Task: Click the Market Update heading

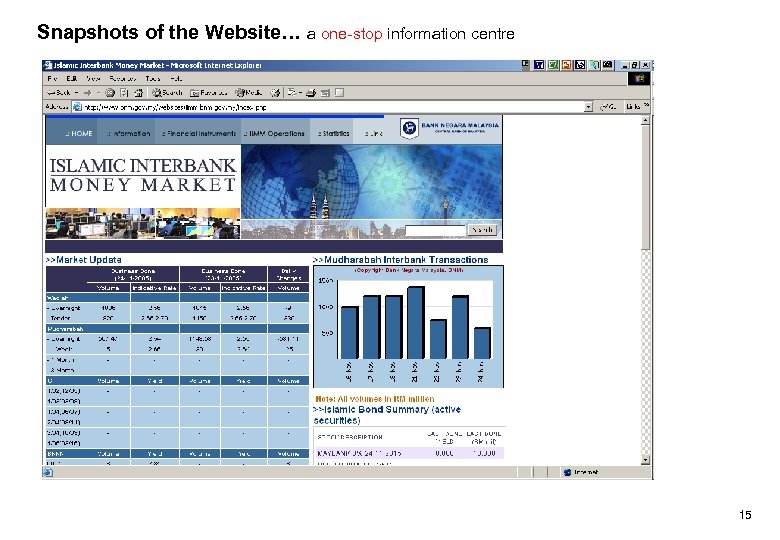Action: point(84,260)
